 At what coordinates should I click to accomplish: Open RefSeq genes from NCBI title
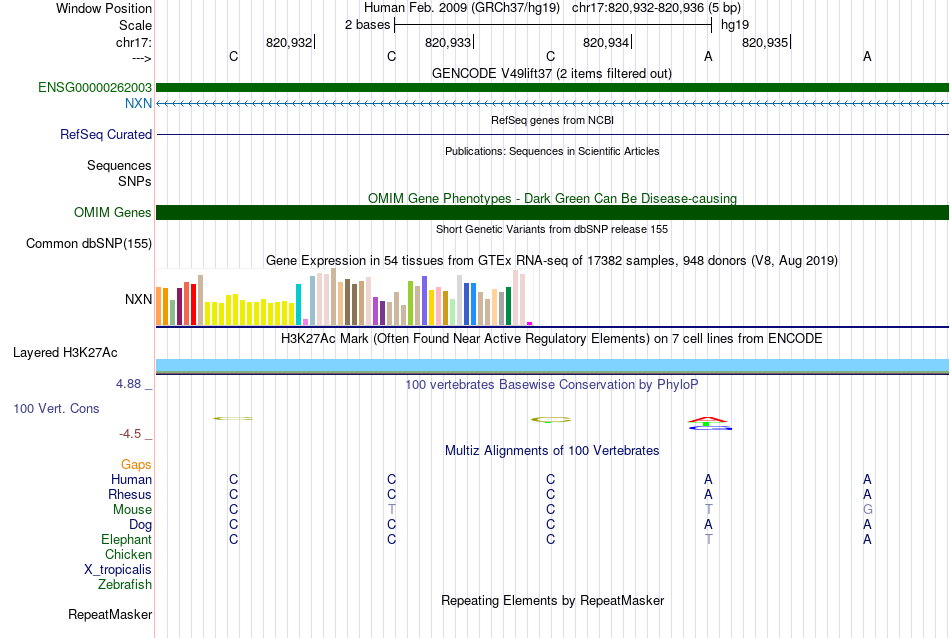click(552, 120)
